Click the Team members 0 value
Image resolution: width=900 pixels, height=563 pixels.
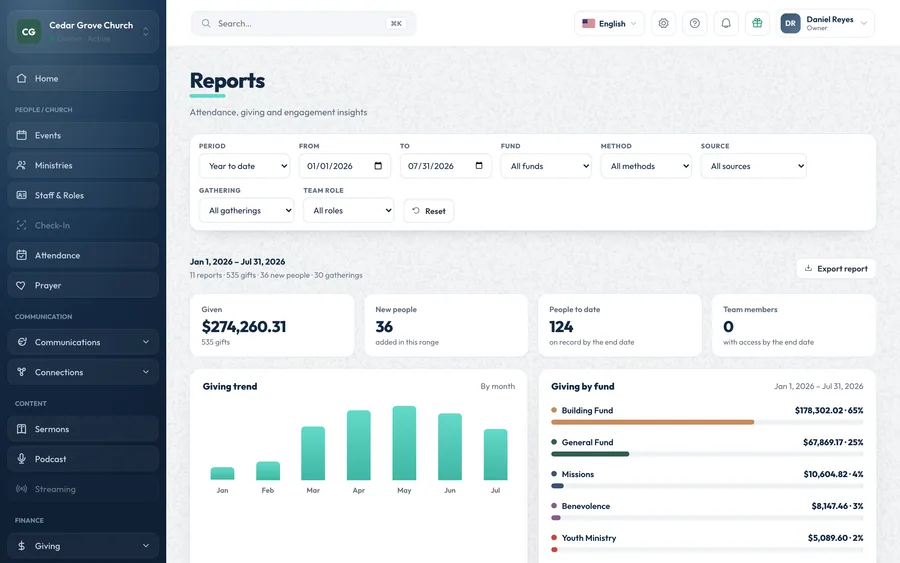coord(728,327)
